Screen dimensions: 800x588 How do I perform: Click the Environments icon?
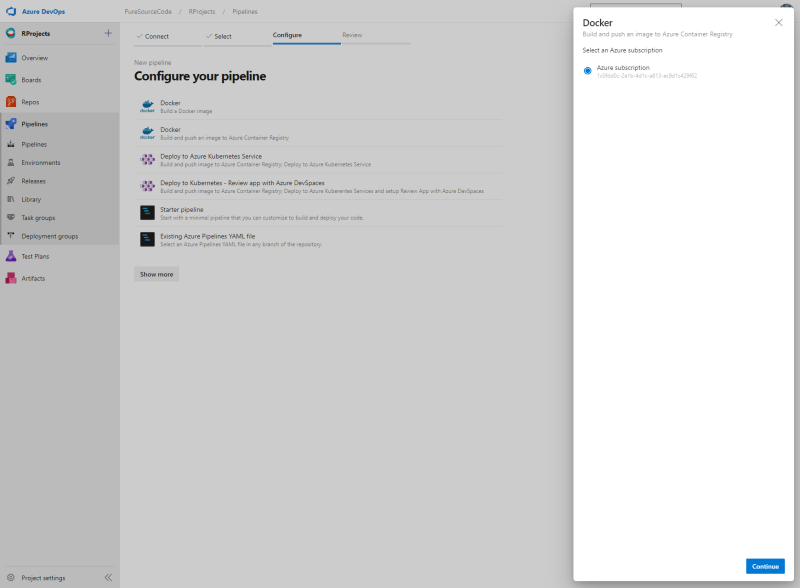(11, 163)
